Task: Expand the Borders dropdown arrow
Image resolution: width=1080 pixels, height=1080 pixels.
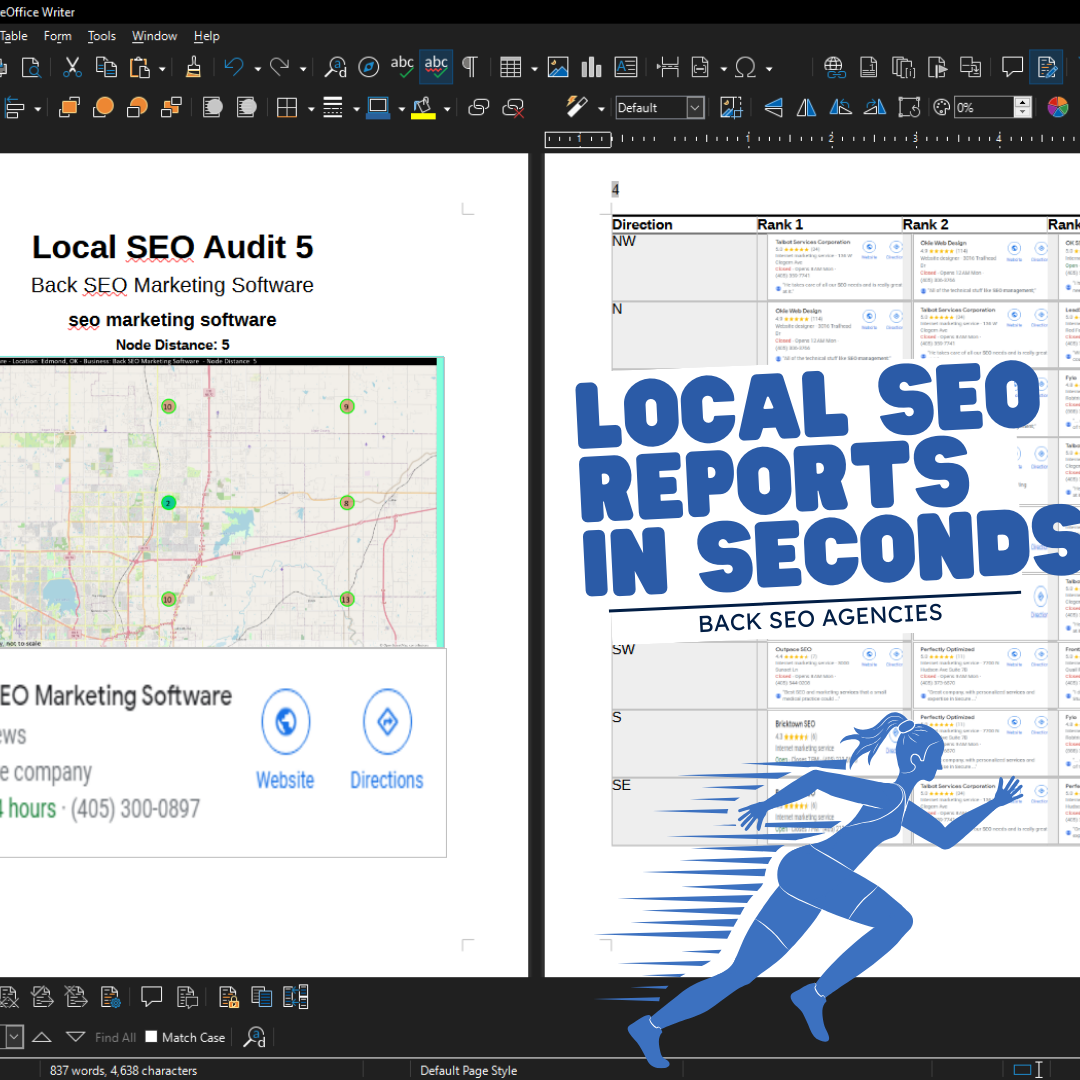Action: tap(311, 109)
